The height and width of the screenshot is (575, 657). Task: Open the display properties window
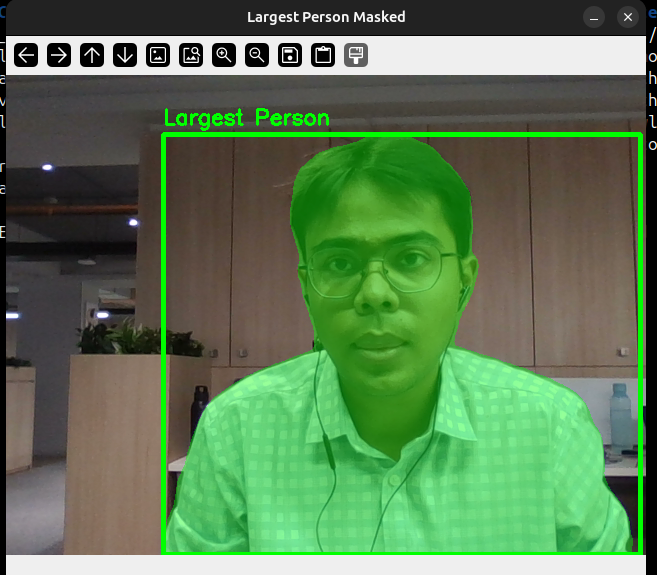pyautogui.click(x=356, y=55)
